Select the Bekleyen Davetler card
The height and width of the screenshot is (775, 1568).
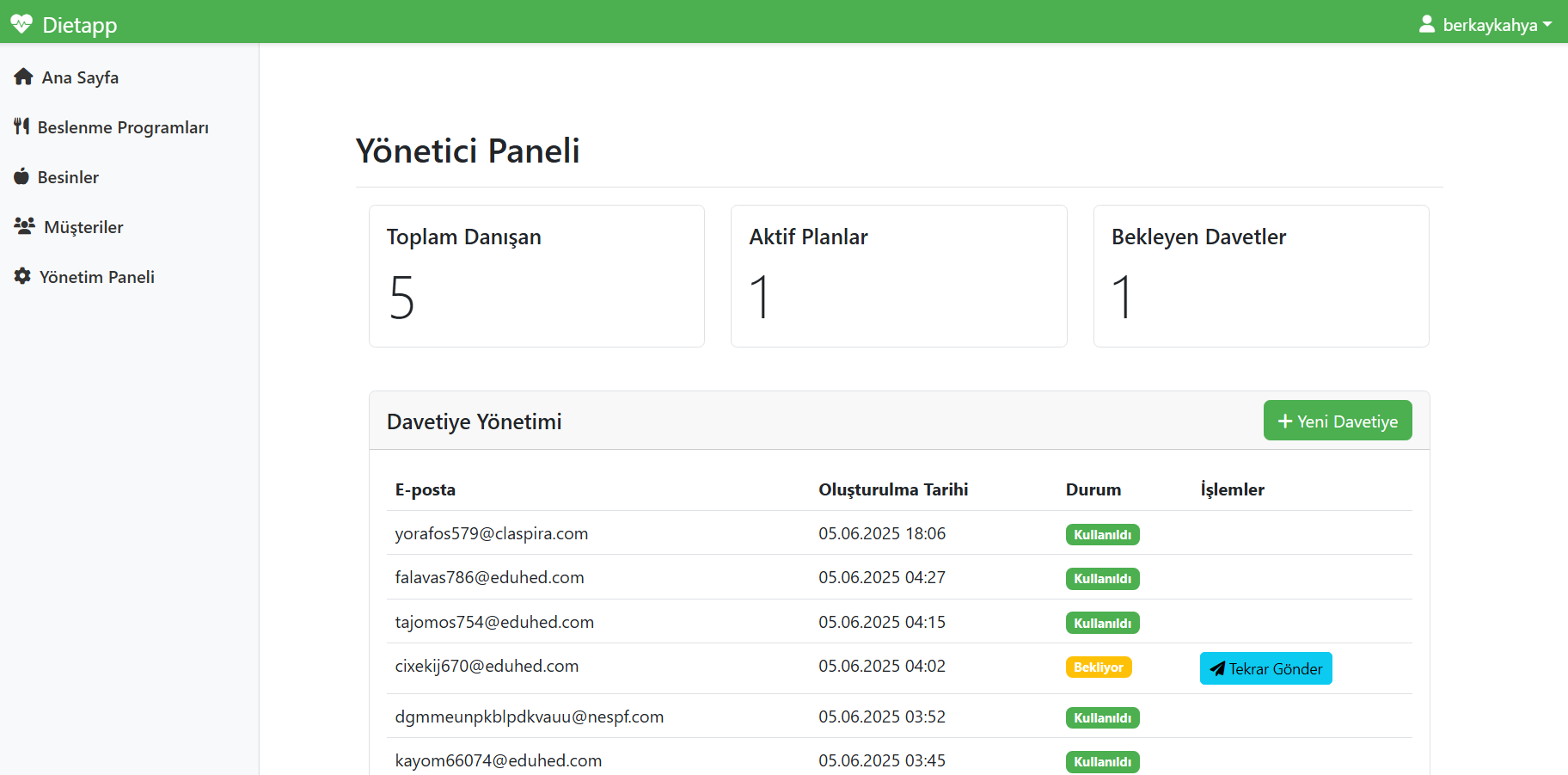(1260, 275)
